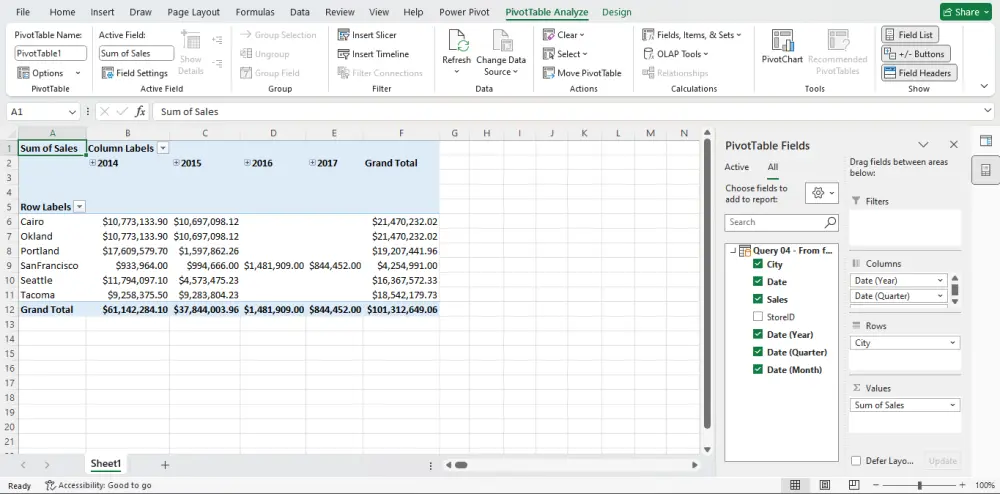
Task: Open the Name Box dropdown
Action: click(71, 112)
